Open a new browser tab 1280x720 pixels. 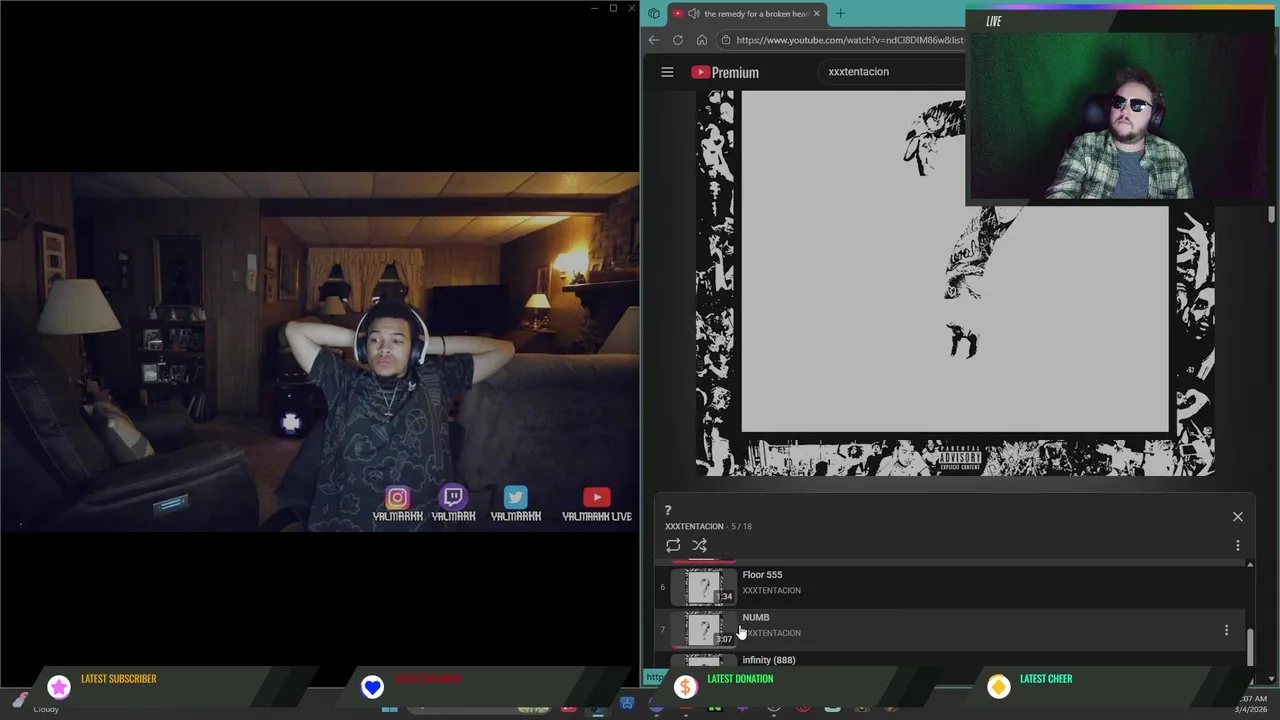pyautogui.click(x=840, y=13)
